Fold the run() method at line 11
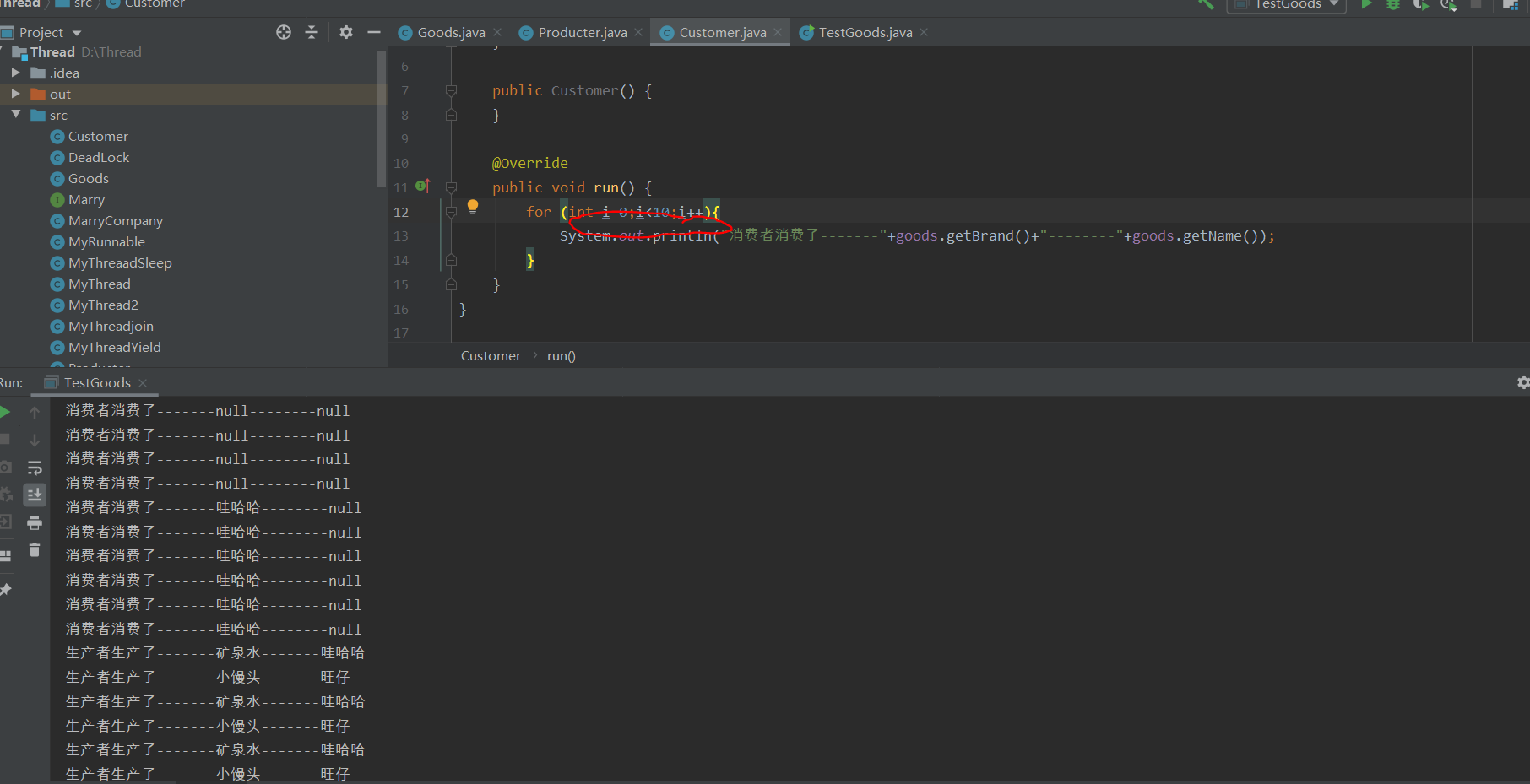The image size is (1530, 784). coord(451,187)
